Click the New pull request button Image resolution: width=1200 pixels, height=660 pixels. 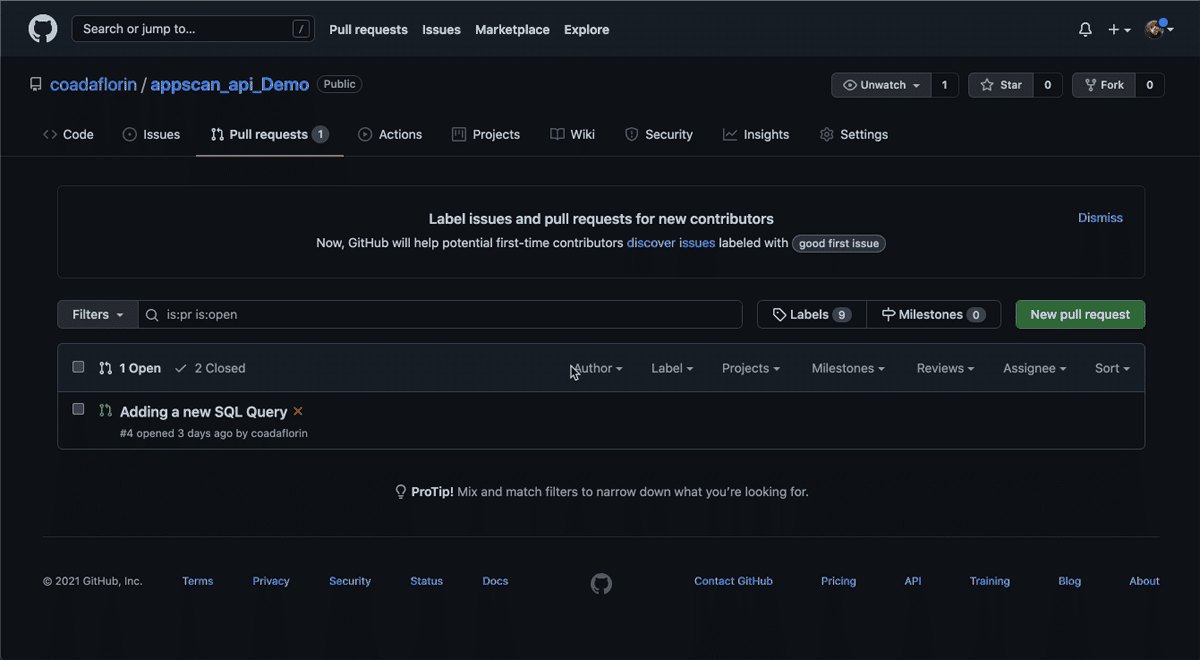[x=1080, y=314]
